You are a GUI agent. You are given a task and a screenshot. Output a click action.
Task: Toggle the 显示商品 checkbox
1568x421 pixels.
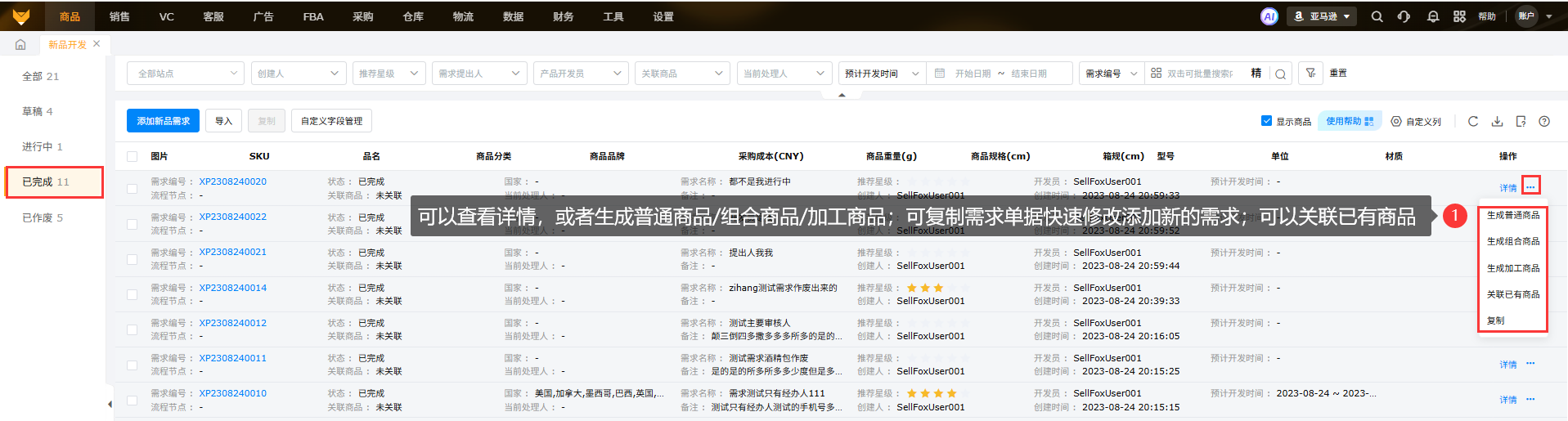[1266, 121]
